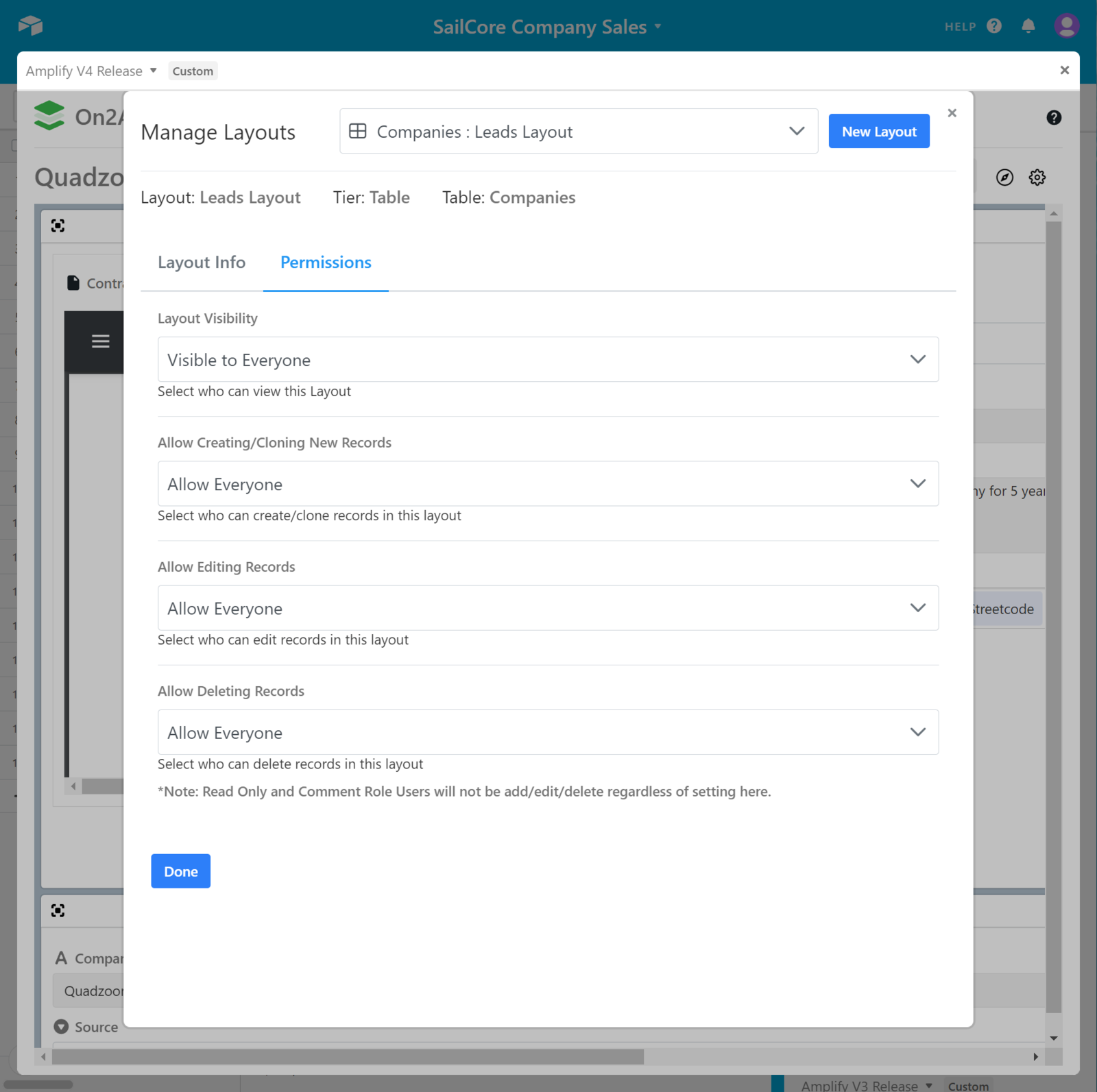Image resolution: width=1097 pixels, height=1092 pixels.
Task: Expand the Allow Editing Records dropdown
Action: 547,608
